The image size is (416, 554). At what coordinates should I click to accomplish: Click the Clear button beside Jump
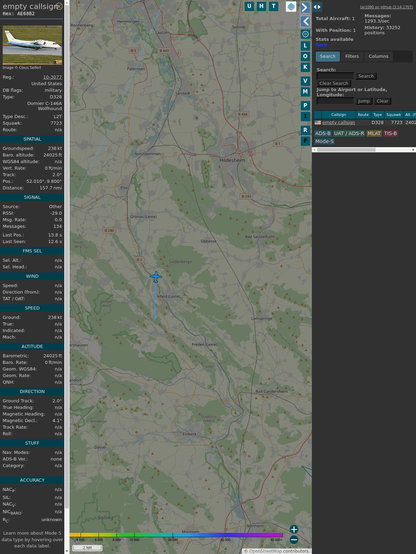(382, 101)
